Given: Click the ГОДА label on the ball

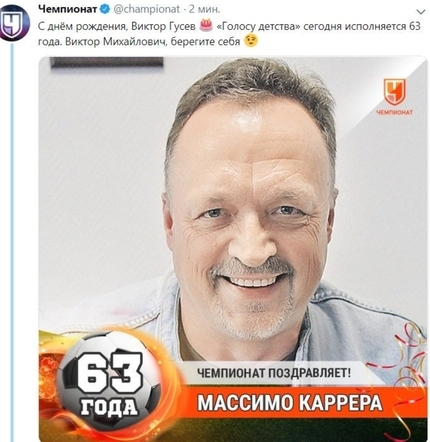Looking at the screenshot, I should [109, 407].
